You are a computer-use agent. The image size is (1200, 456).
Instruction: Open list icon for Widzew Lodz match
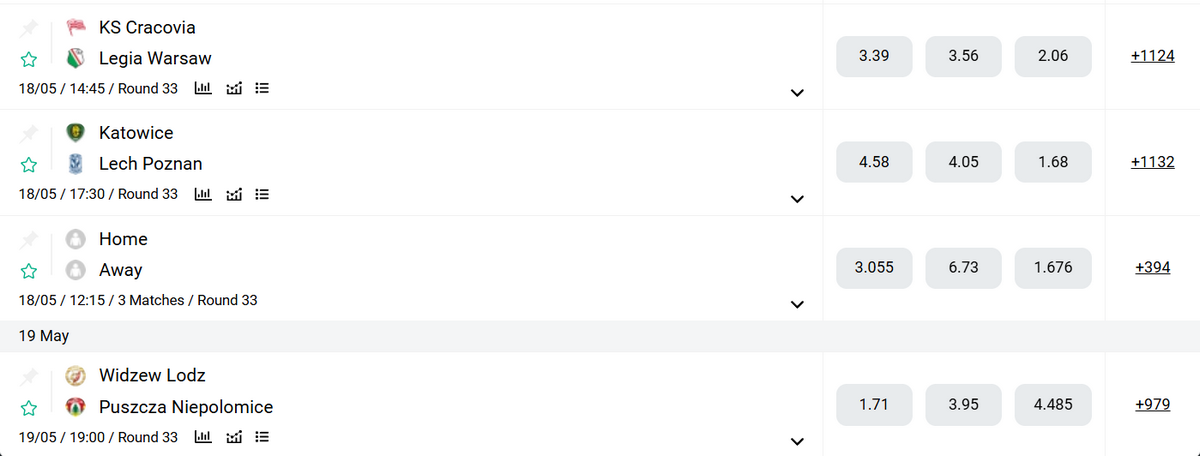click(263, 437)
